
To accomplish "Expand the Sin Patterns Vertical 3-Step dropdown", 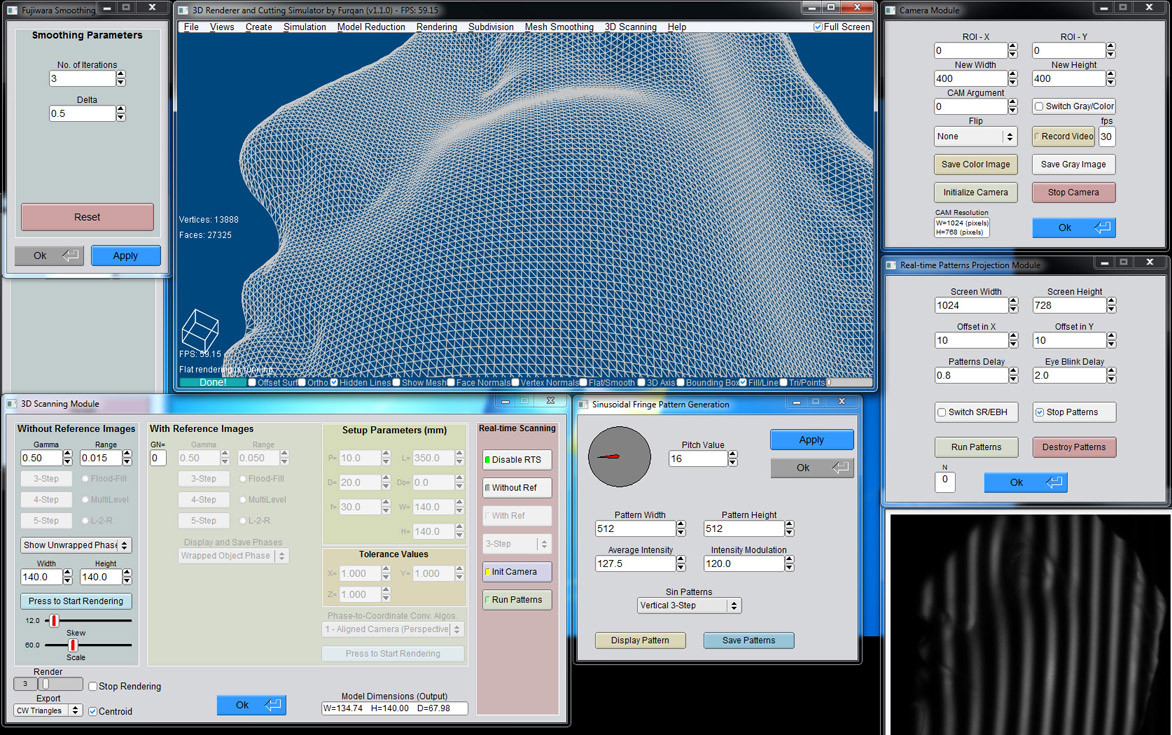I will pyautogui.click(x=688, y=605).
